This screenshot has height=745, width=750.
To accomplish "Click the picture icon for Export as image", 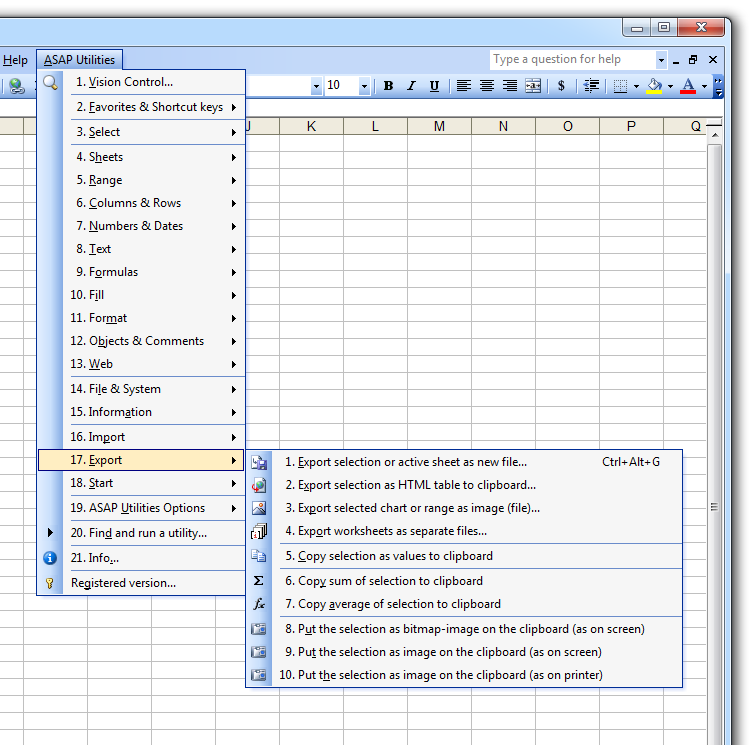I will [x=259, y=508].
